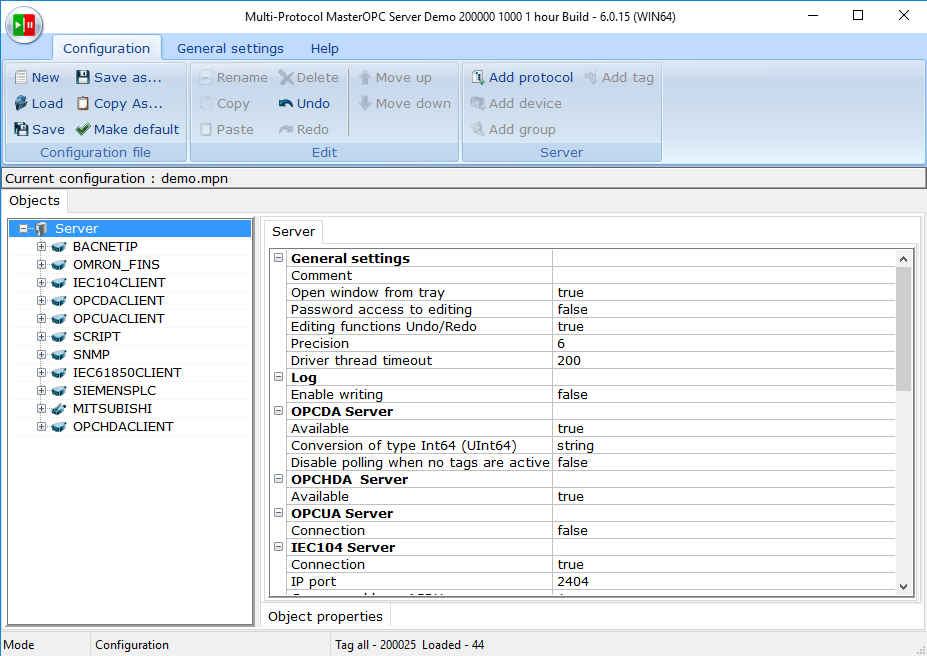
Task: Click the Open window from tray value
Action: pos(571,293)
